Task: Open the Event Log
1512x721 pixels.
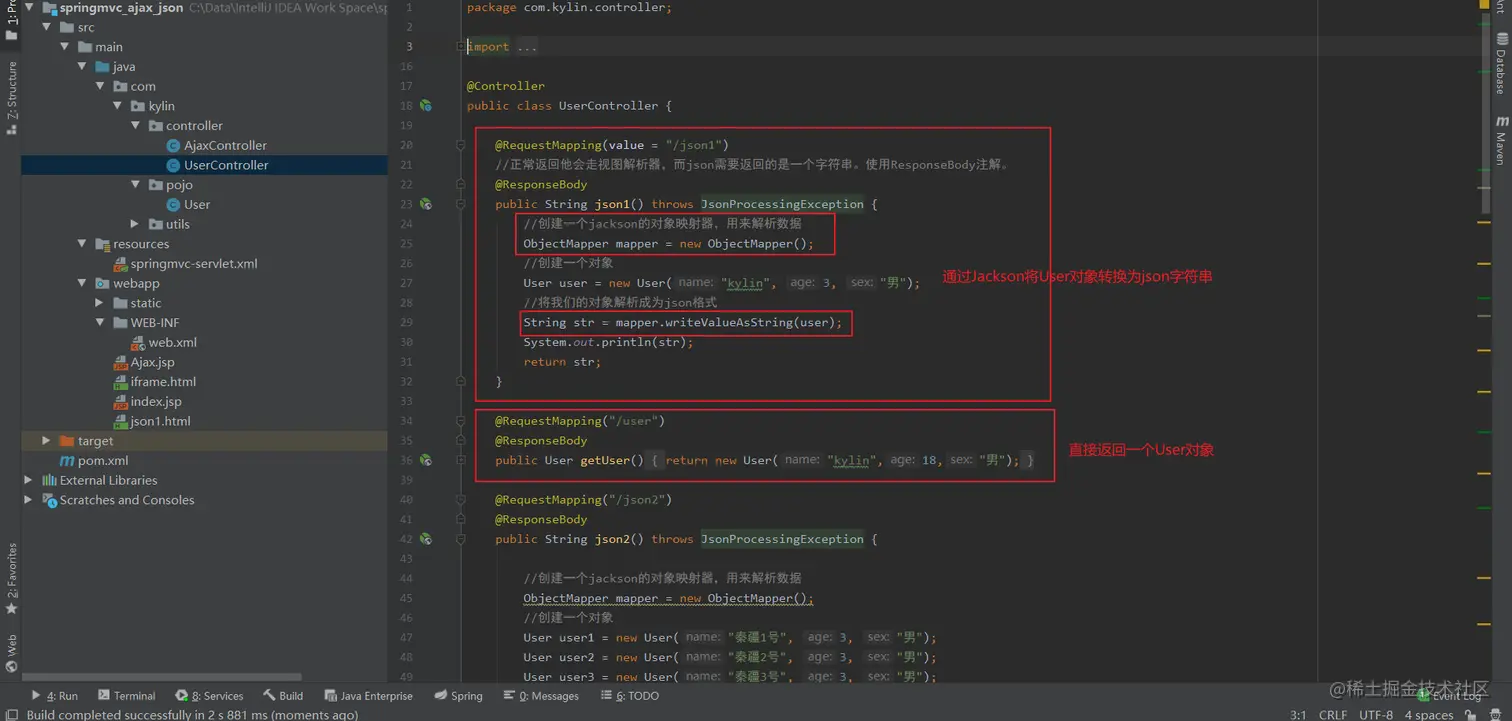Action: pyautogui.click(x=1450, y=696)
